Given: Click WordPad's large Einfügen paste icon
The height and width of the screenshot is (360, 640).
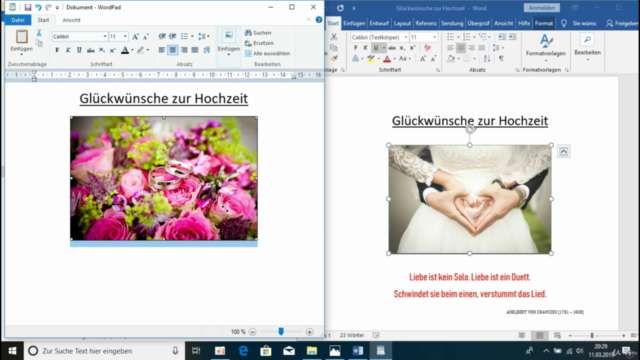Looking at the screenshot, I should coord(22,37).
